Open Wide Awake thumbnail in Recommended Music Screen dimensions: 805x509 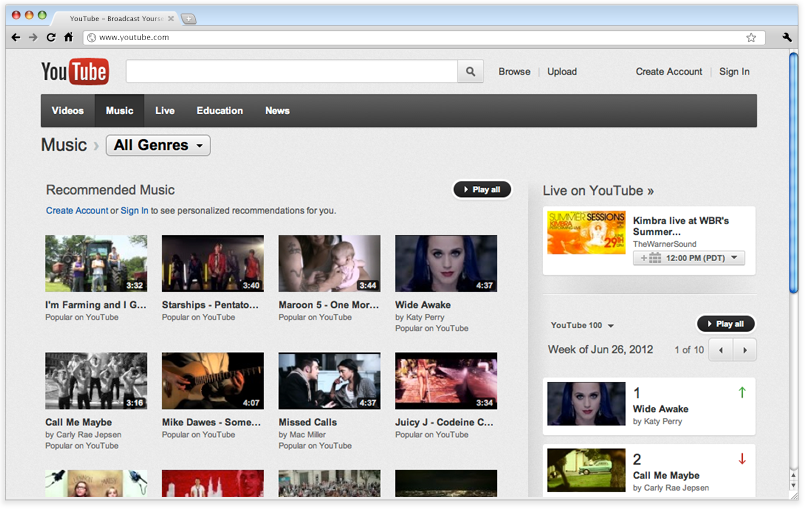click(x=446, y=263)
